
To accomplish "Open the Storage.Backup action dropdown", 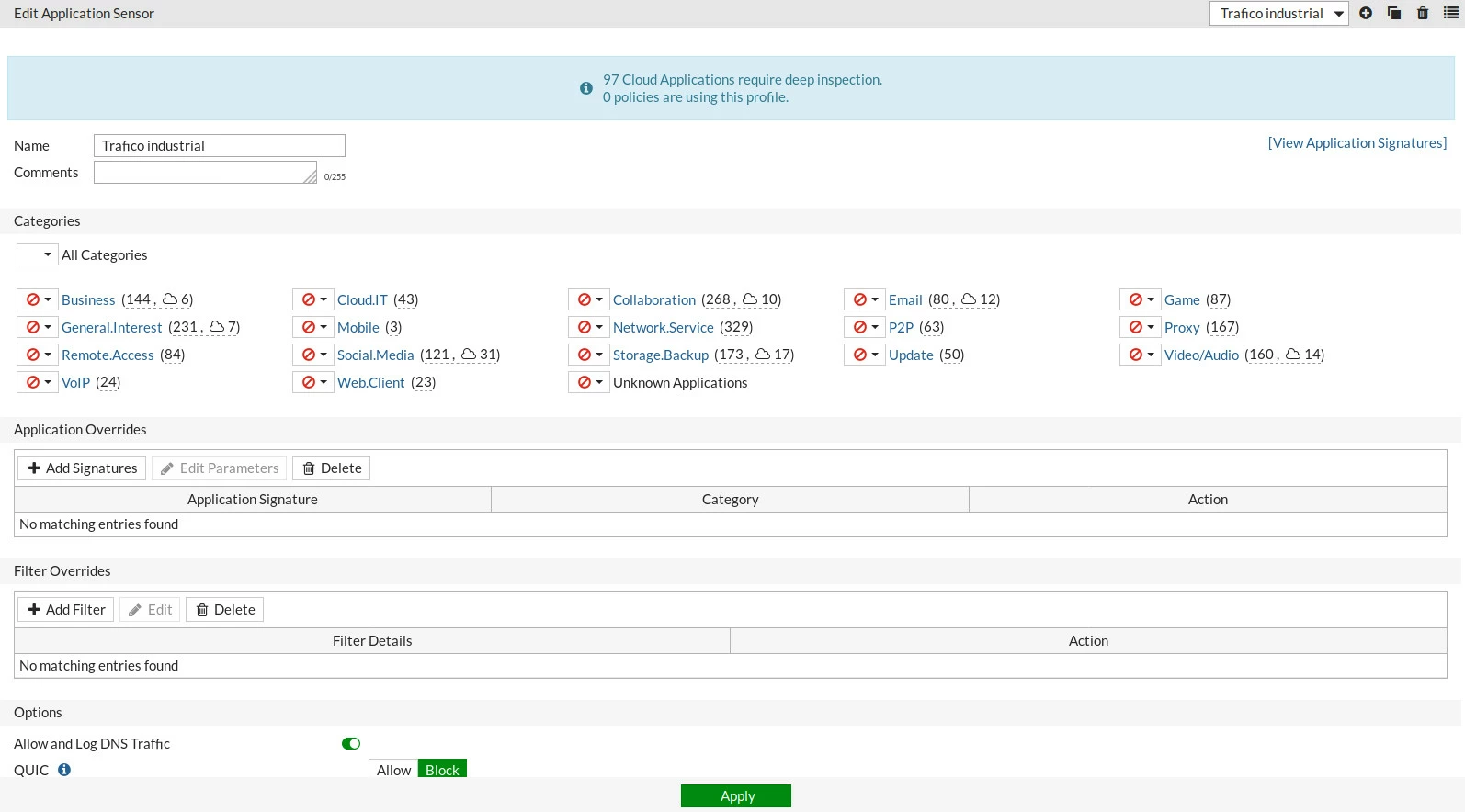I will point(589,355).
